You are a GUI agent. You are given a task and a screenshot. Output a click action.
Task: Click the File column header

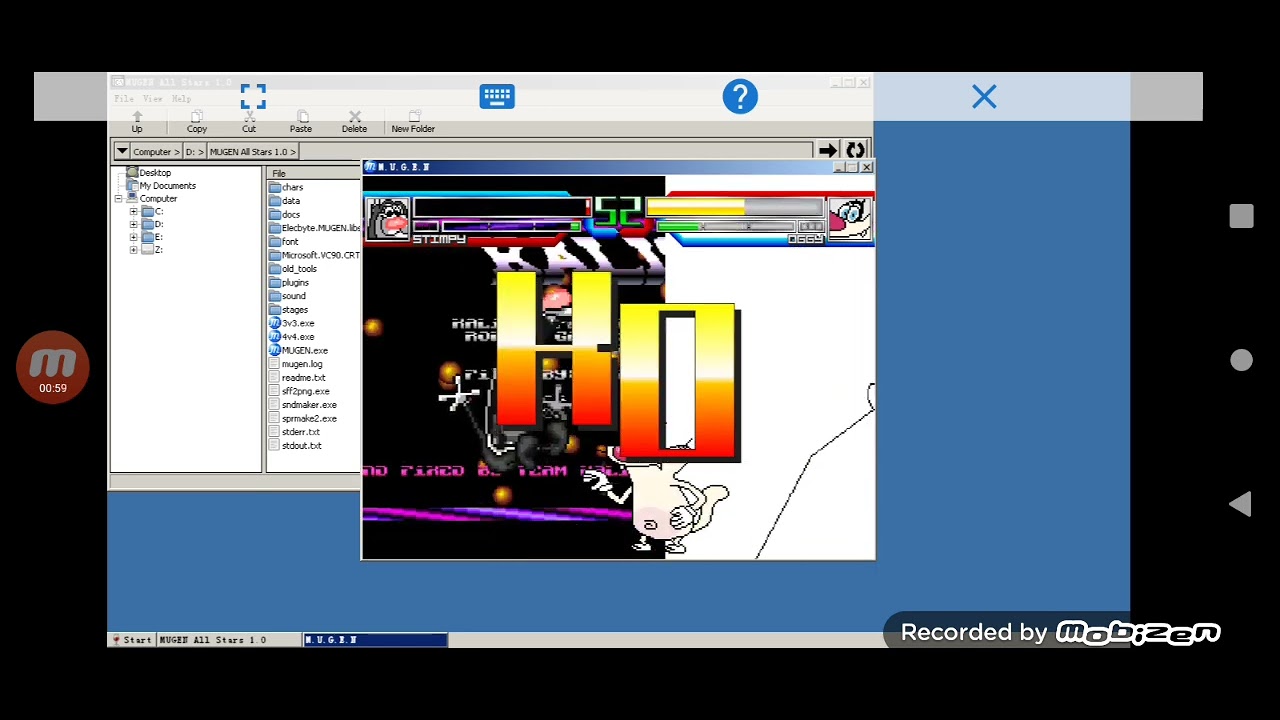pyautogui.click(x=313, y=173)
